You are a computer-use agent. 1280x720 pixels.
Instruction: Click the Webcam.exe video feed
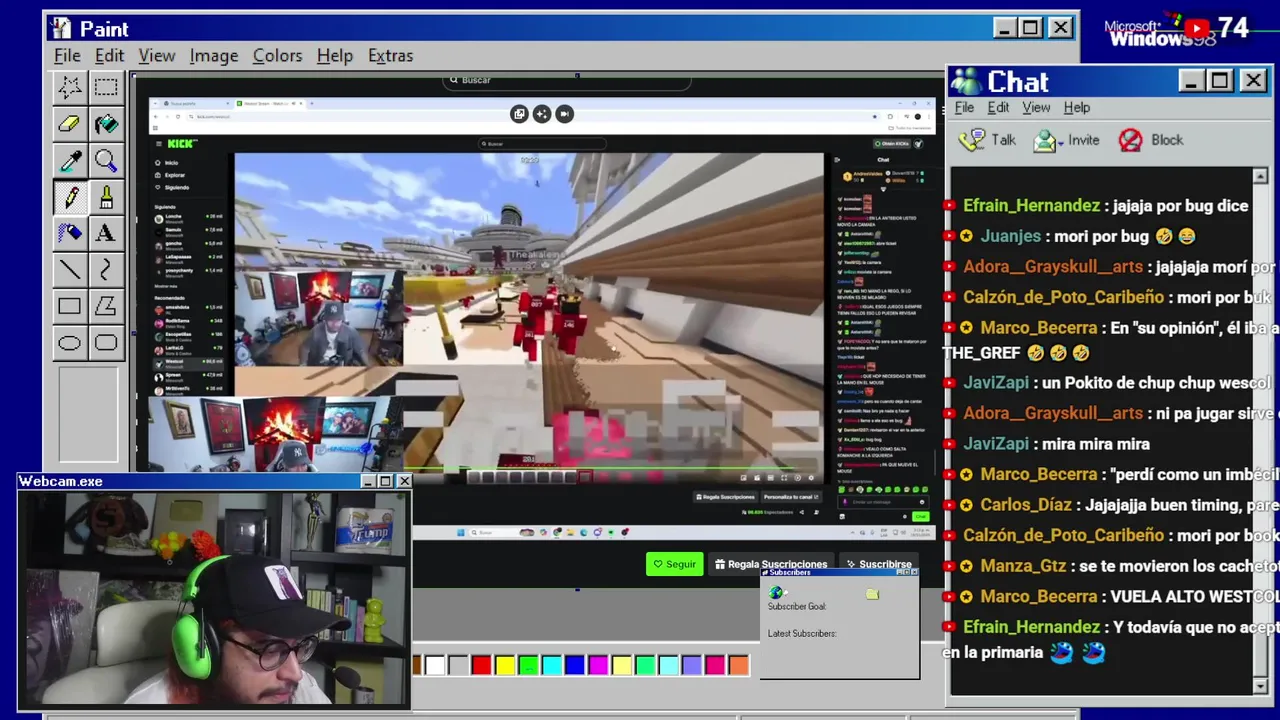pyautogui.click(x=214, y=598)
